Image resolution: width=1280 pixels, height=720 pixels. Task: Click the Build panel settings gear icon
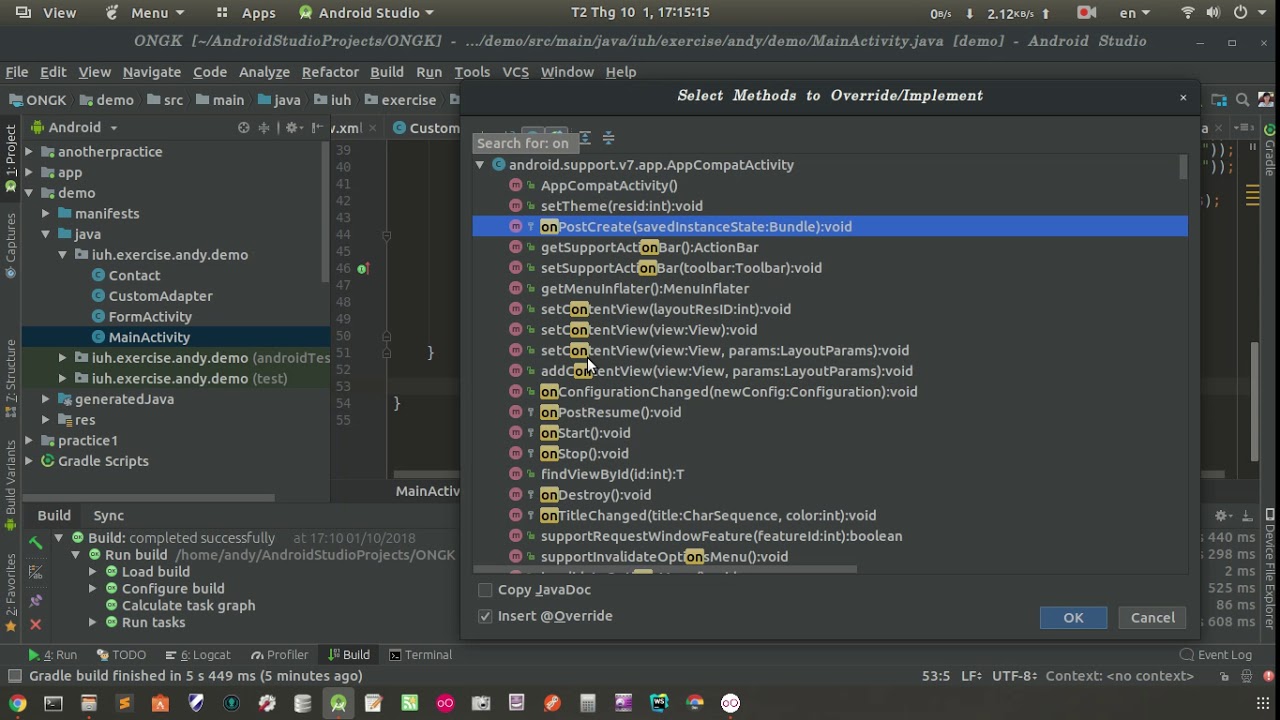click(x=1220, y=515)
